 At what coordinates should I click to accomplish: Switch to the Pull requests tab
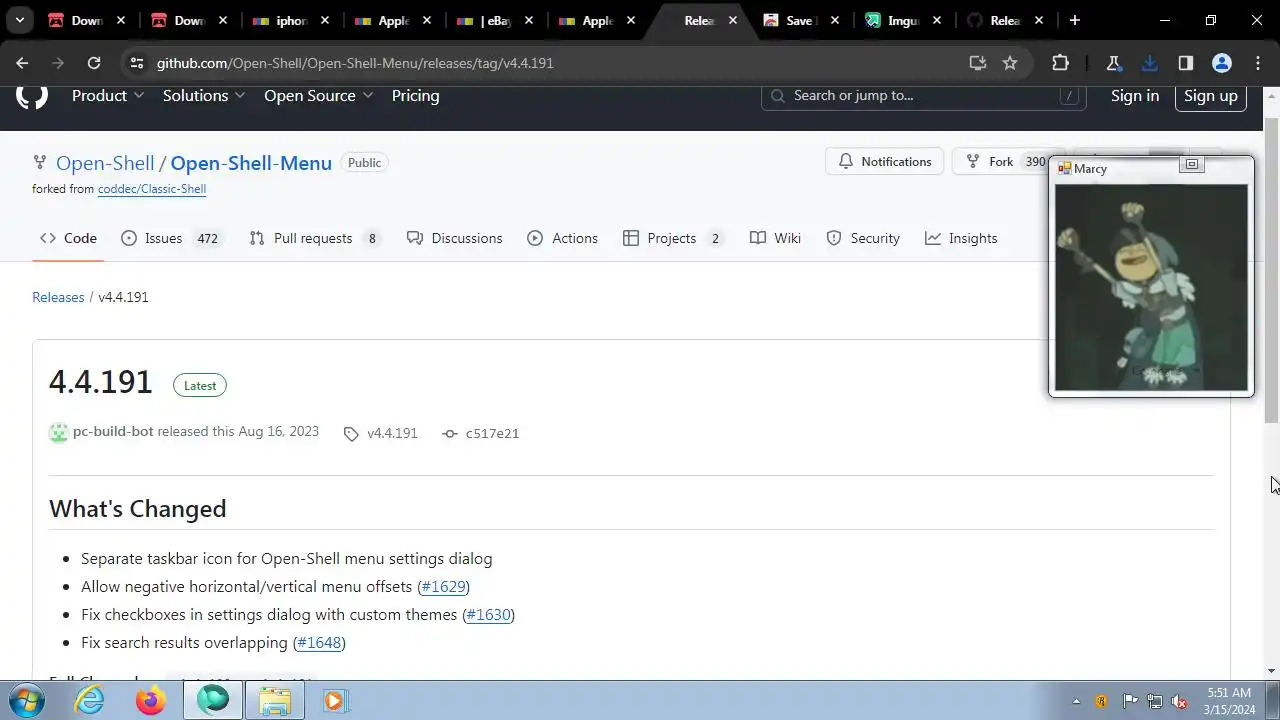(x=314, y=238)
